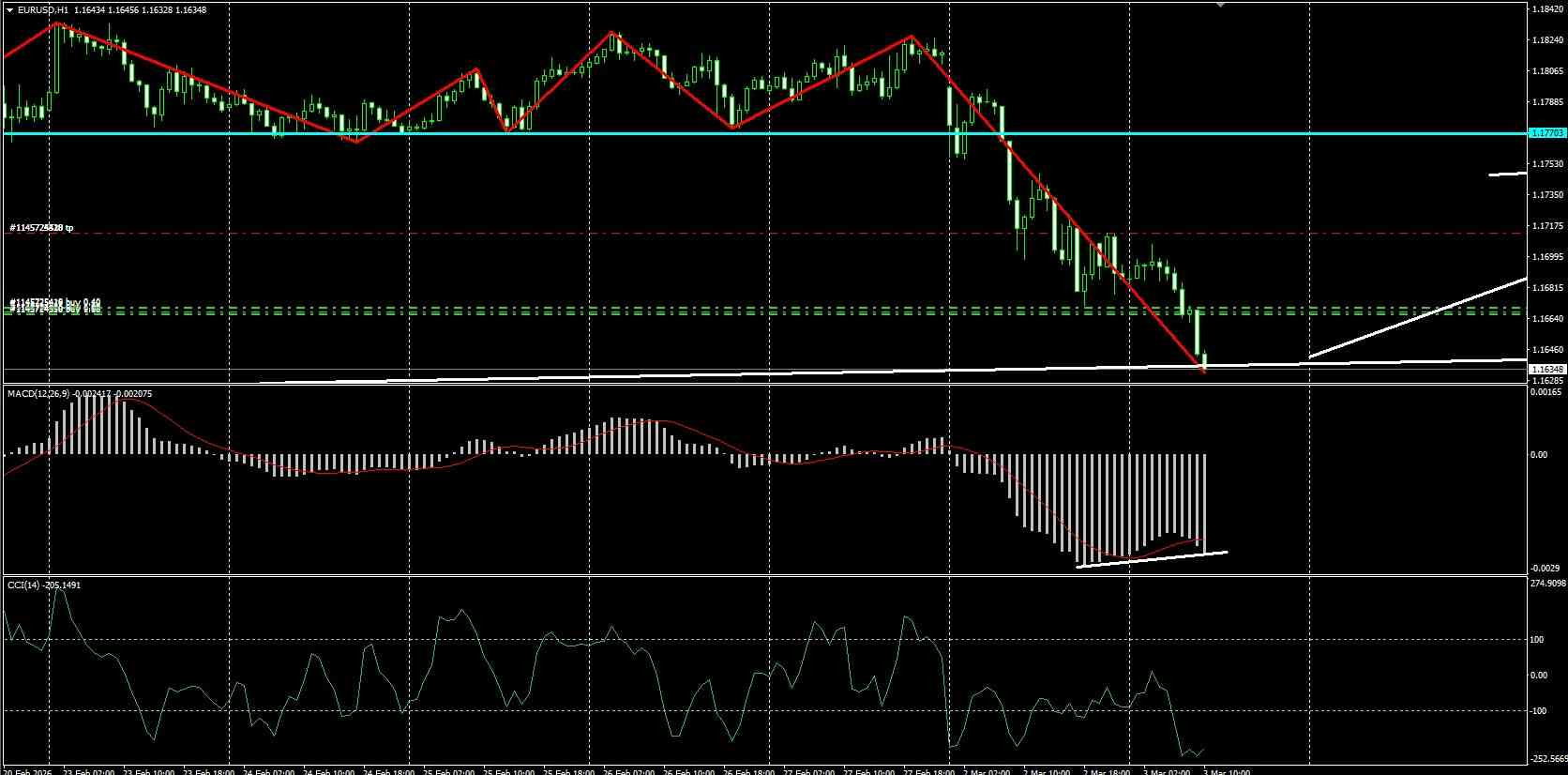The image size is (1568, 775).
Task: Click the 0.00165 MACD scale value
Action: pyautogui.click(x=1547, y=392)
